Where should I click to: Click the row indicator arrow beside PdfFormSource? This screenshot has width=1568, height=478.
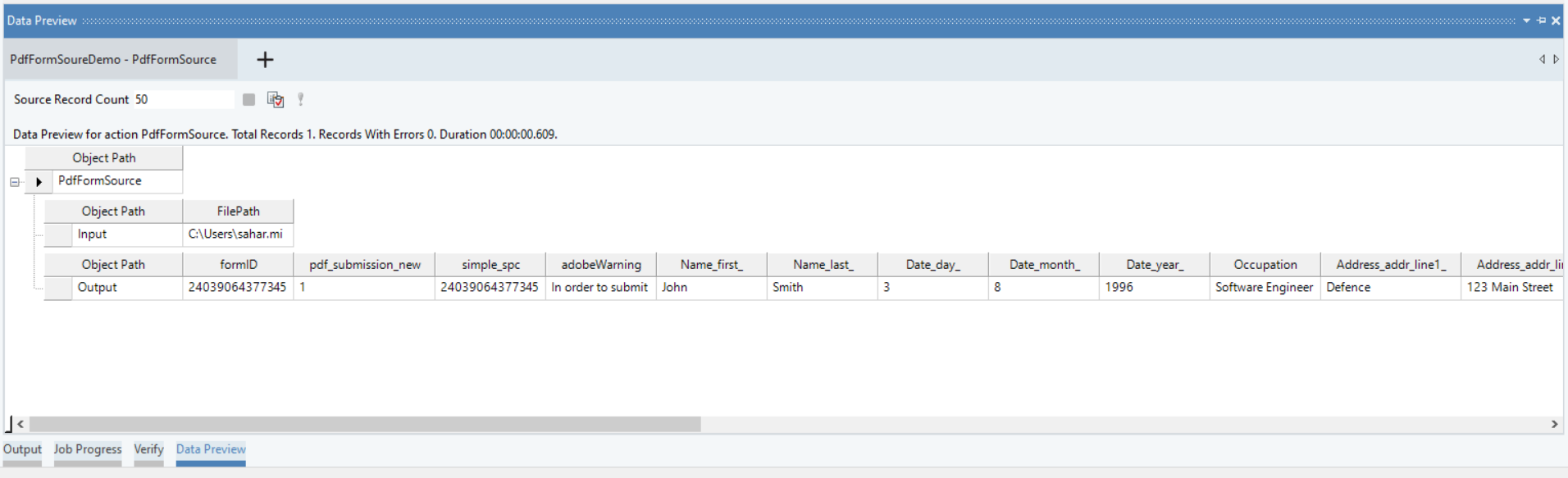39,182
